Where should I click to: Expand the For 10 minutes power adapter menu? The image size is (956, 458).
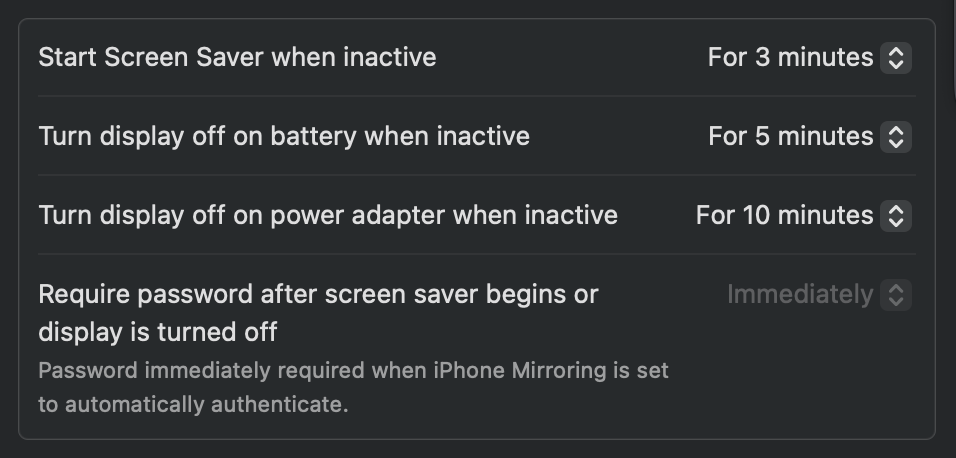point(785,215)
